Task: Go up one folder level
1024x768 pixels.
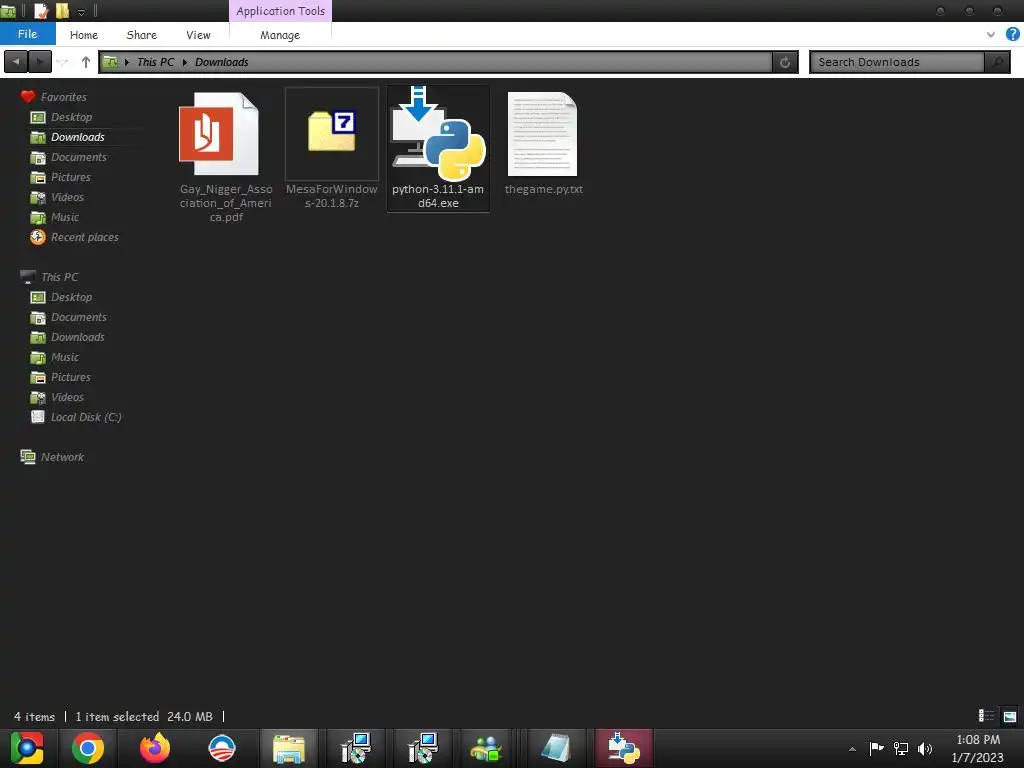Action: 86,62
